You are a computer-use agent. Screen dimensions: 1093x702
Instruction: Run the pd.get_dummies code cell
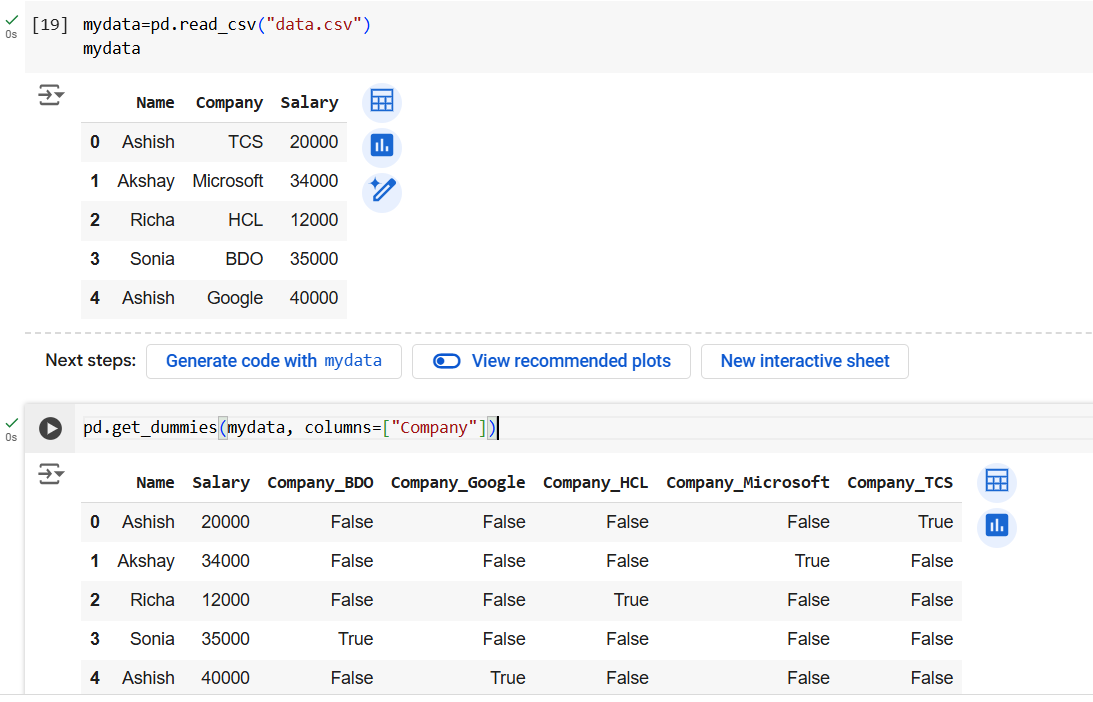point(50,428)
